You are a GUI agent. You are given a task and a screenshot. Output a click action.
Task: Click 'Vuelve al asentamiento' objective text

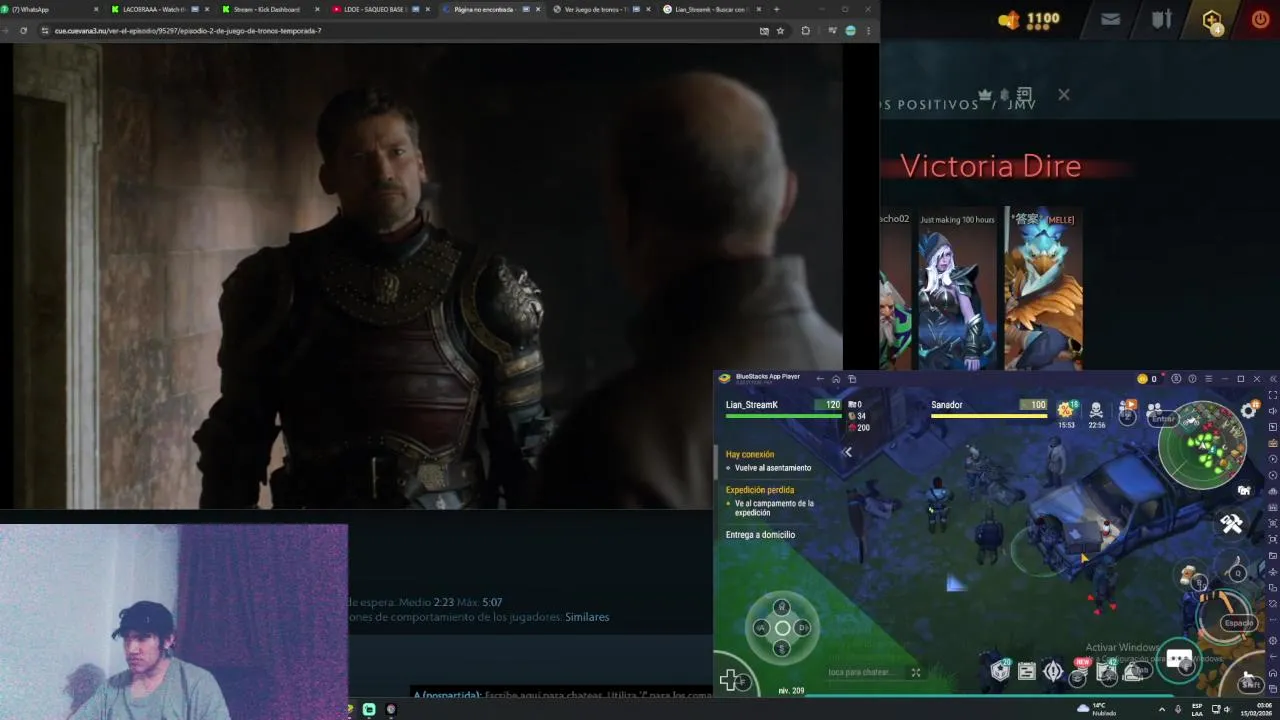[773, 468]
